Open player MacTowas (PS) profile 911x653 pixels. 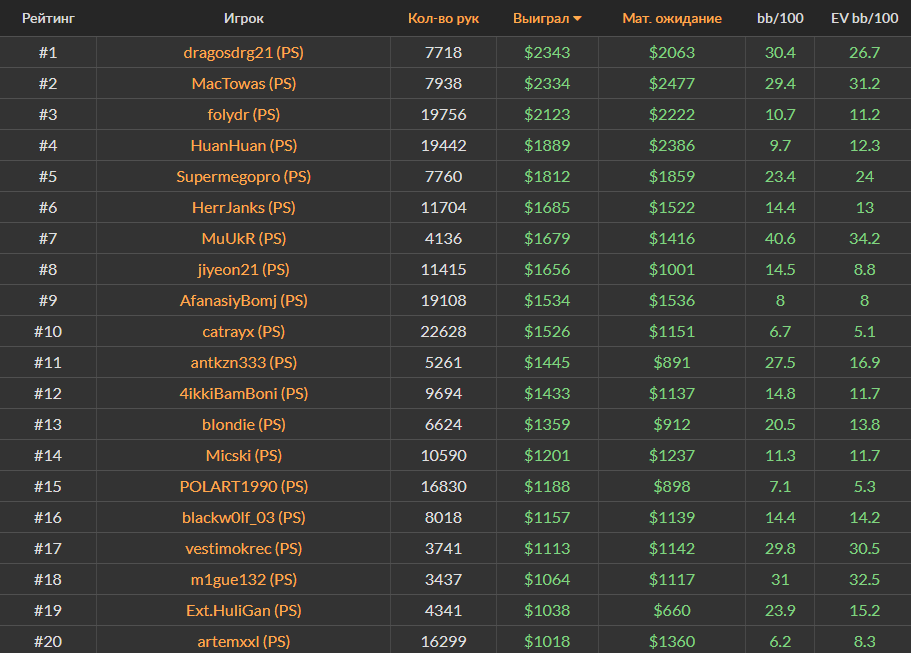tap(243, 83)
